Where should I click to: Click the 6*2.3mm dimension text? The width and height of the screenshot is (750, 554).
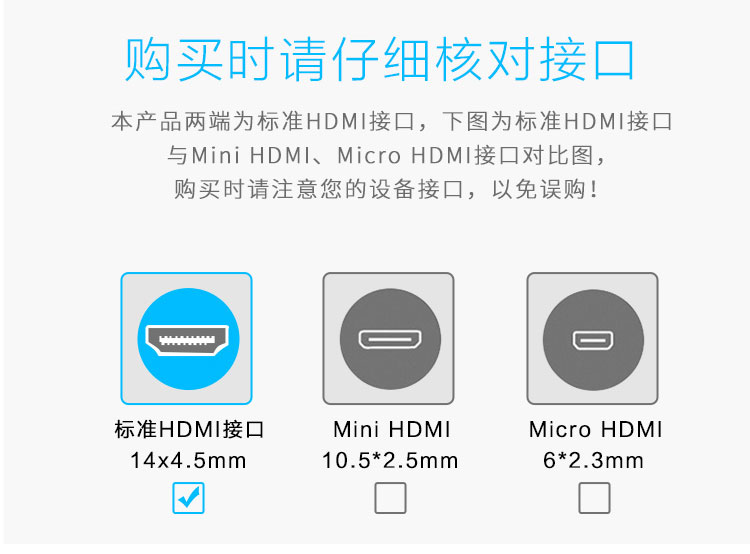(594, 460)
